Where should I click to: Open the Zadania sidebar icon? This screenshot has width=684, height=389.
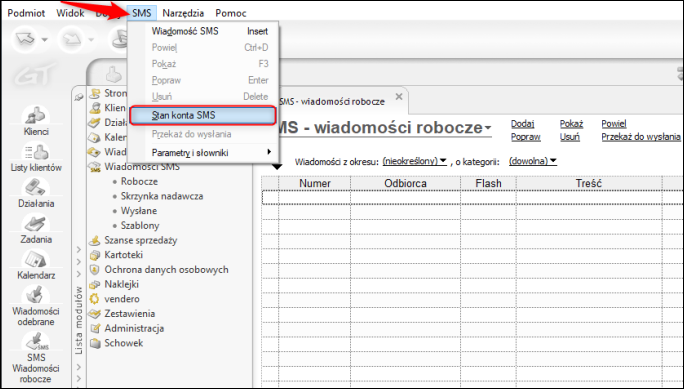[x=36, y=229]
